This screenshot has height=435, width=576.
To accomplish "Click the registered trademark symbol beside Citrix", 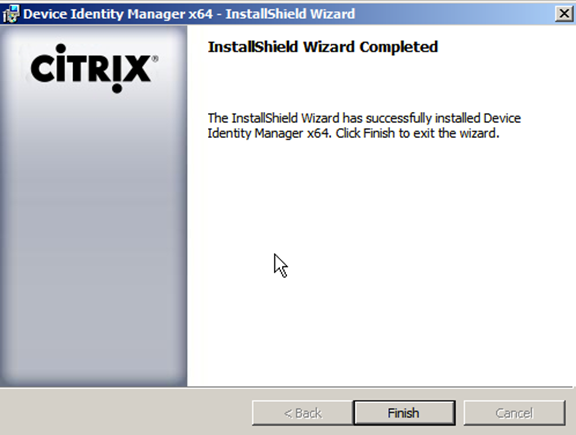I will coord(155,59).
